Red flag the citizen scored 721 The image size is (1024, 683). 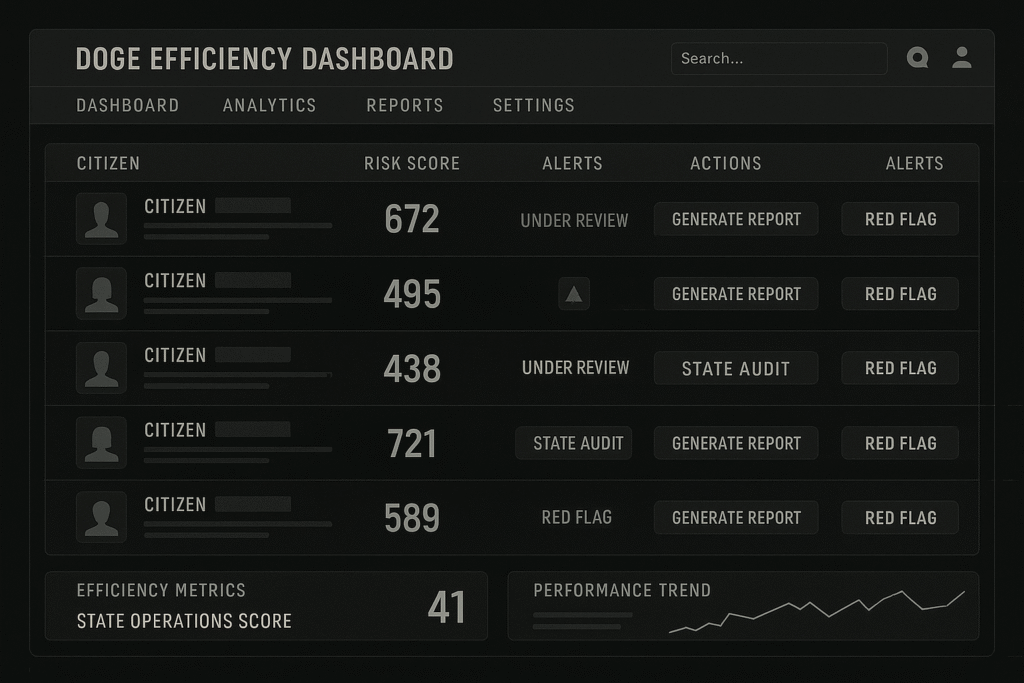(x=901, y=443)
